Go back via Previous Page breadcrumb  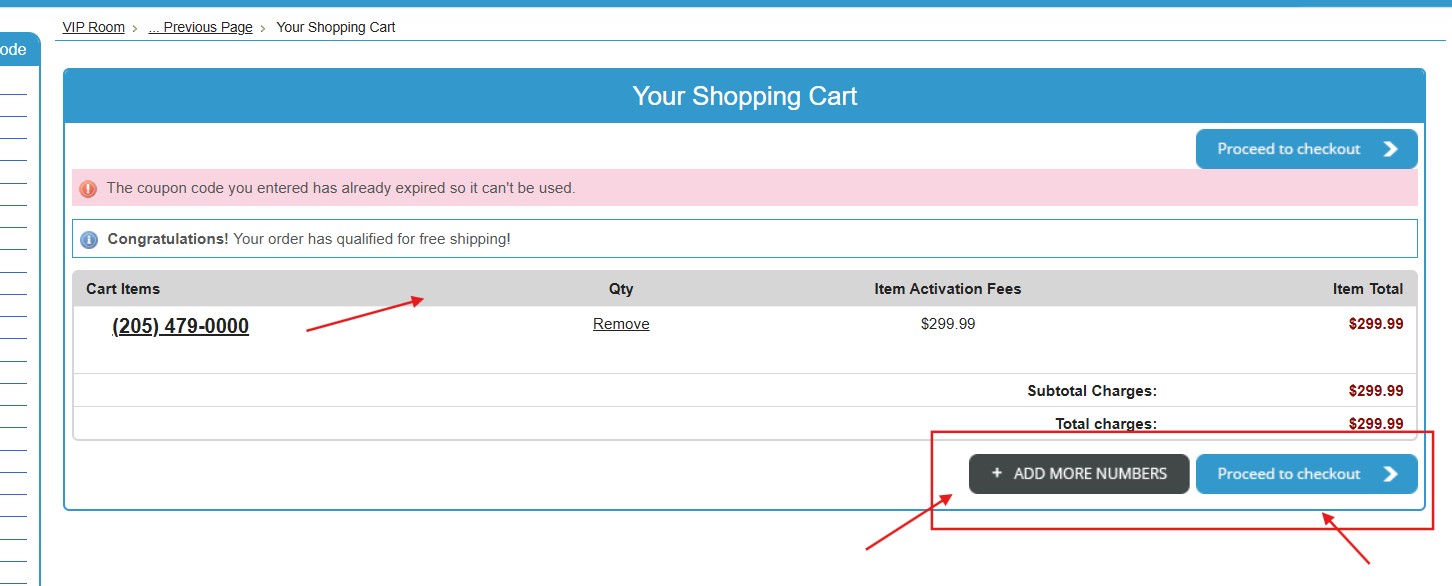coord(200,27)
